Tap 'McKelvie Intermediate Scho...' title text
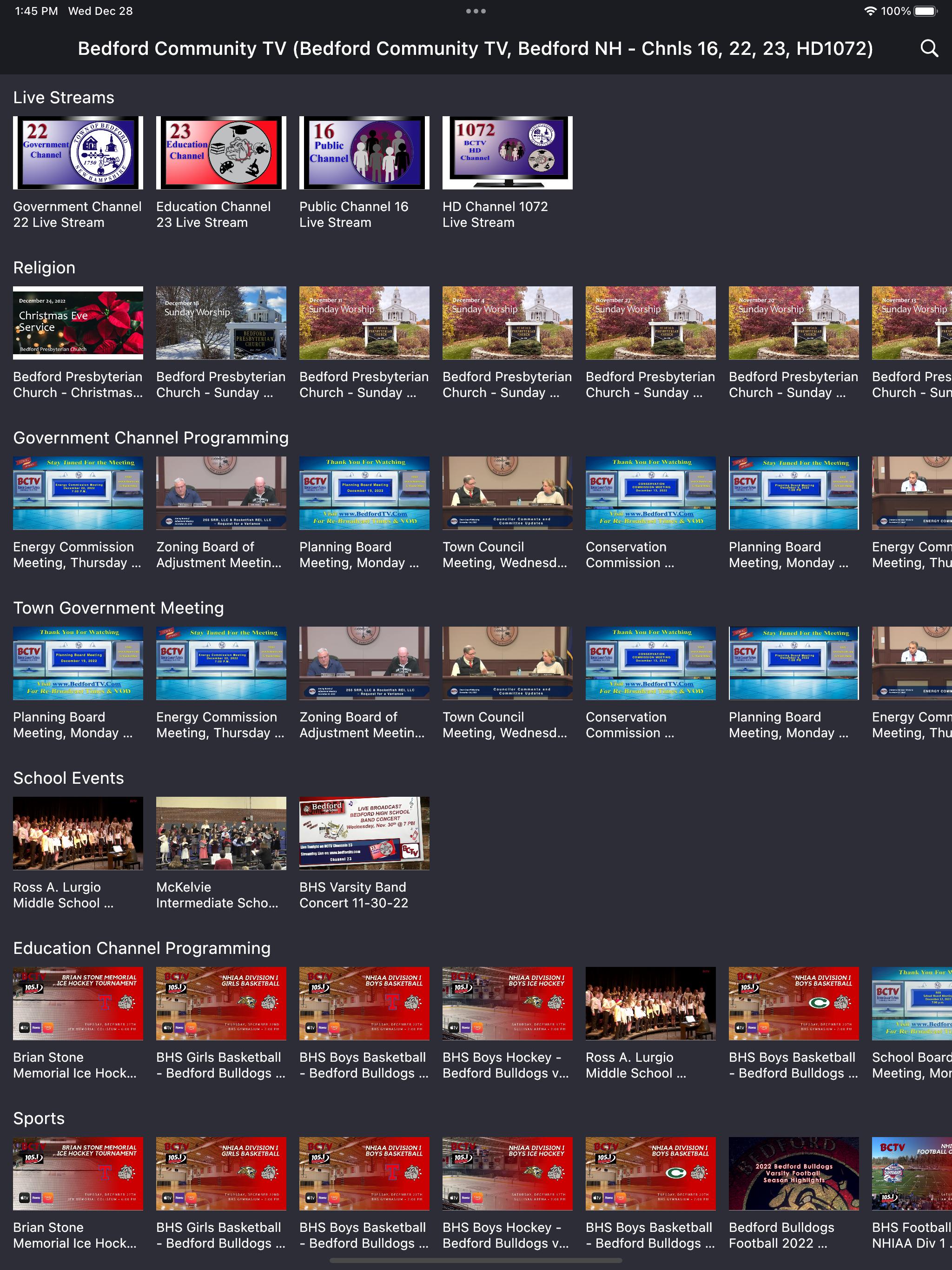The height and width of the screenshot is (1270, 952). click(217, 895)
